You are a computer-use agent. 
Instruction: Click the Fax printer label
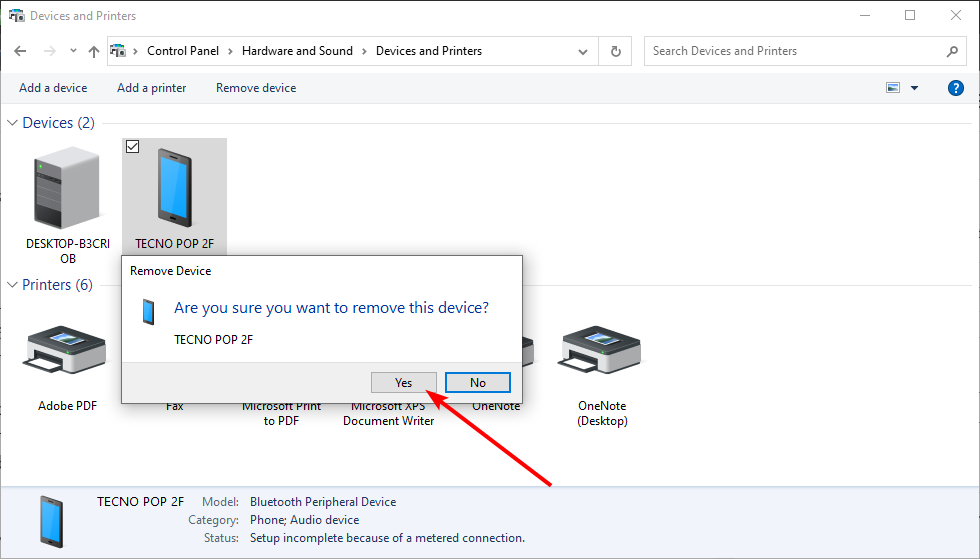coord(174,406)
